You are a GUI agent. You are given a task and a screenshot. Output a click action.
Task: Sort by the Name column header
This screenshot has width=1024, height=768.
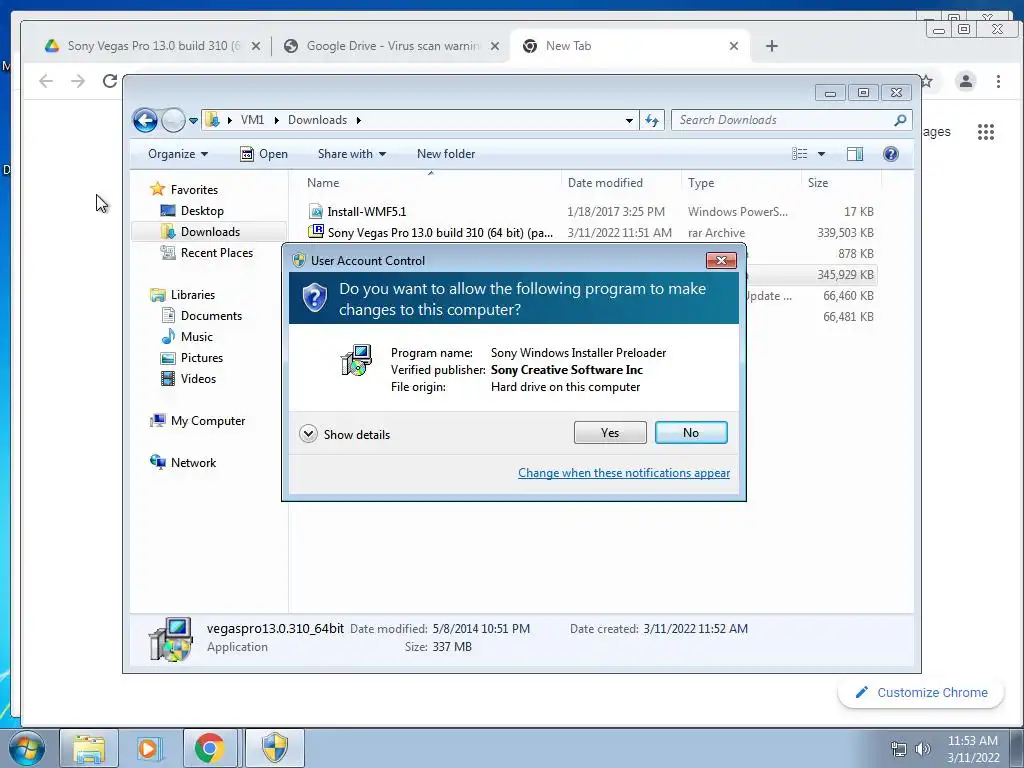[x=323, y=183]
